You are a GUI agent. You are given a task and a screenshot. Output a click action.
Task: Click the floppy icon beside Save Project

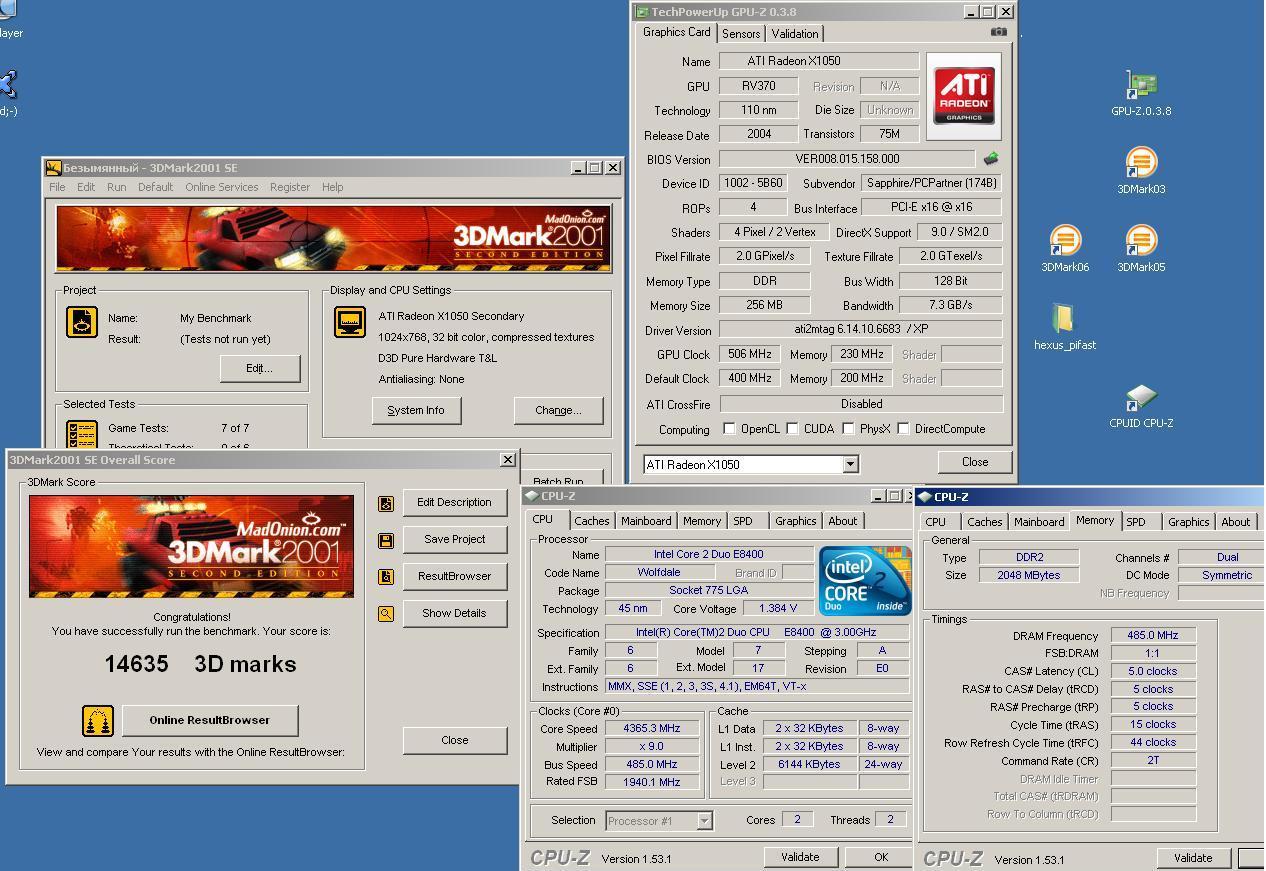pos(386,540)
